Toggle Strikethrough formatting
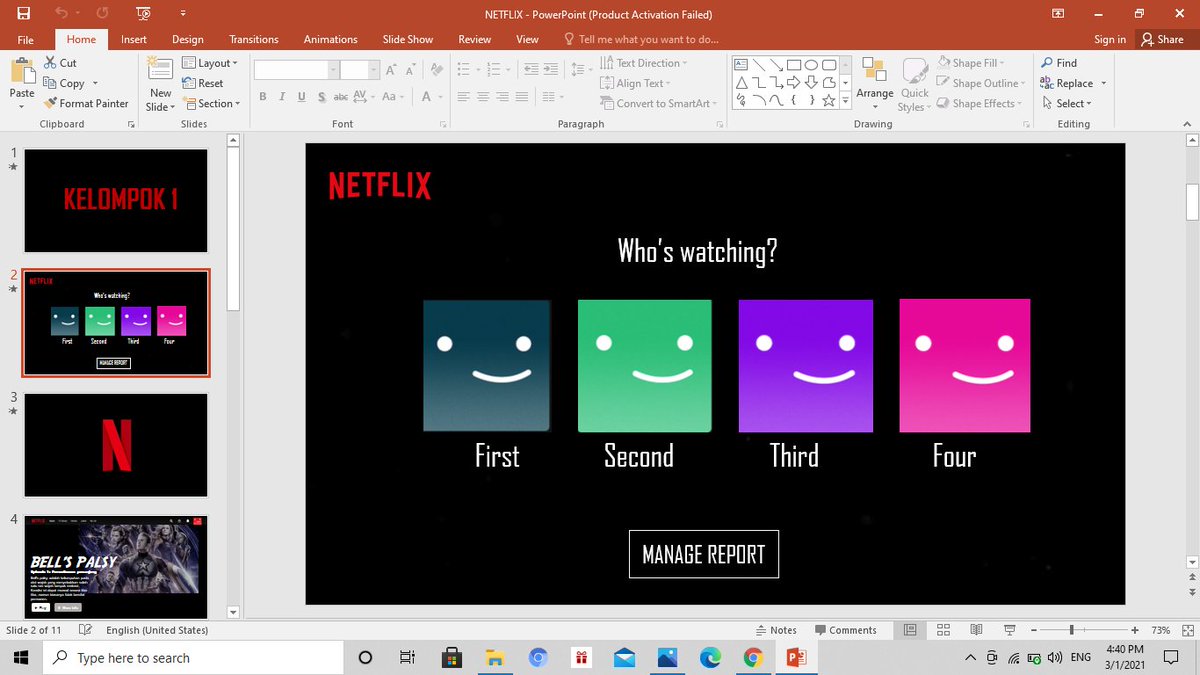 click(x=340, y=96)
